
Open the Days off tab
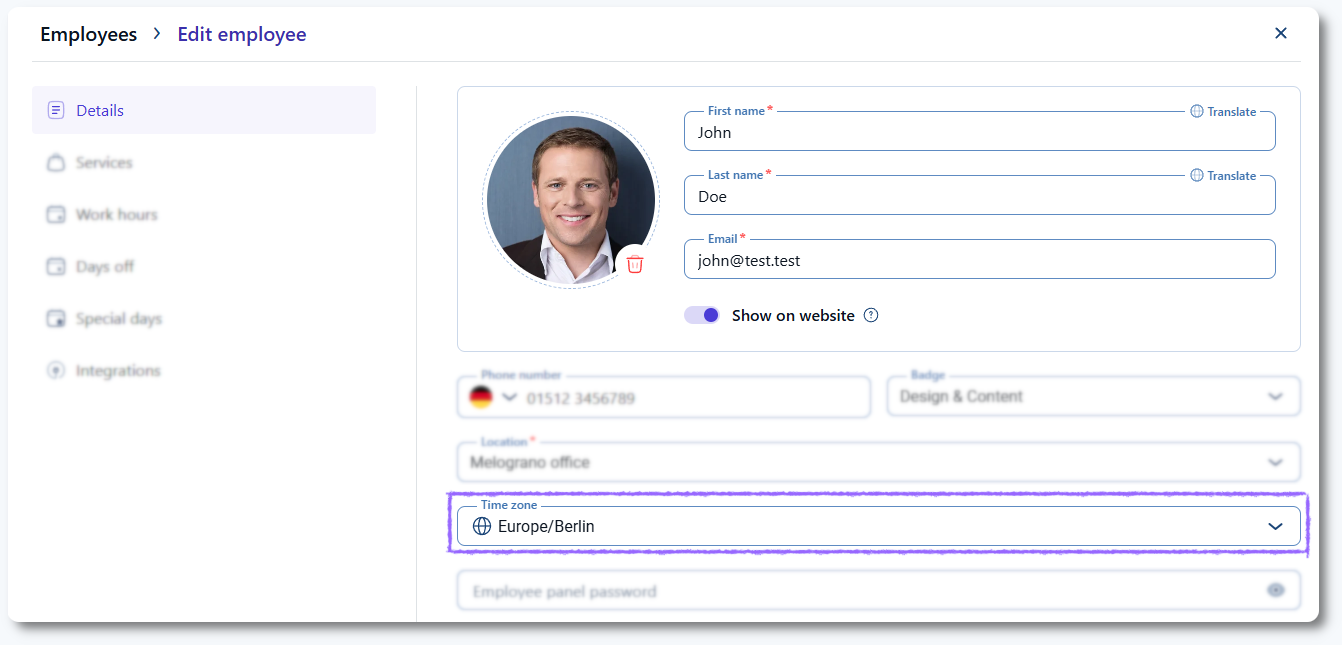pos(104,267)
